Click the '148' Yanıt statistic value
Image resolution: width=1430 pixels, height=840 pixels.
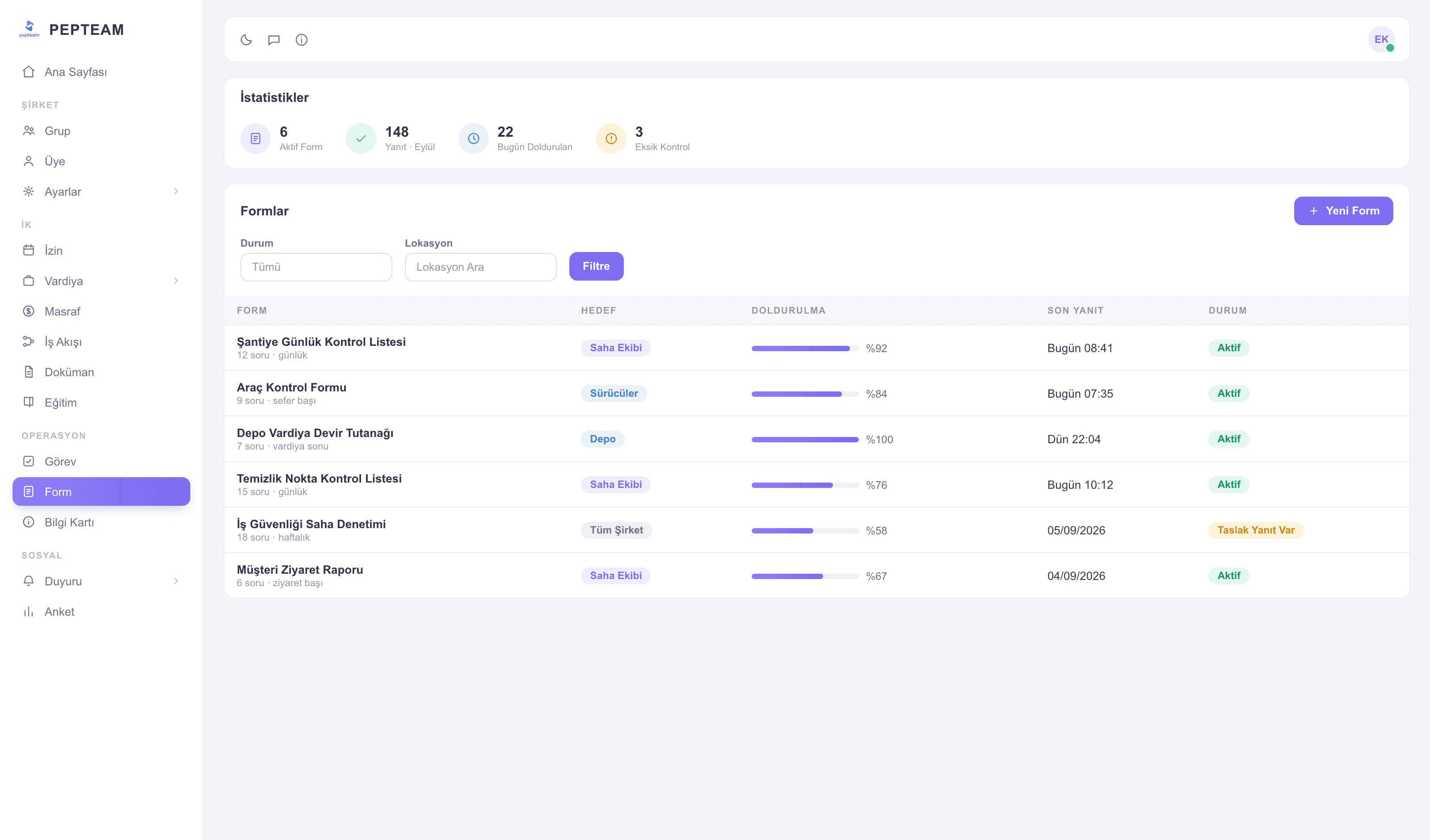[x=397, y=132]
